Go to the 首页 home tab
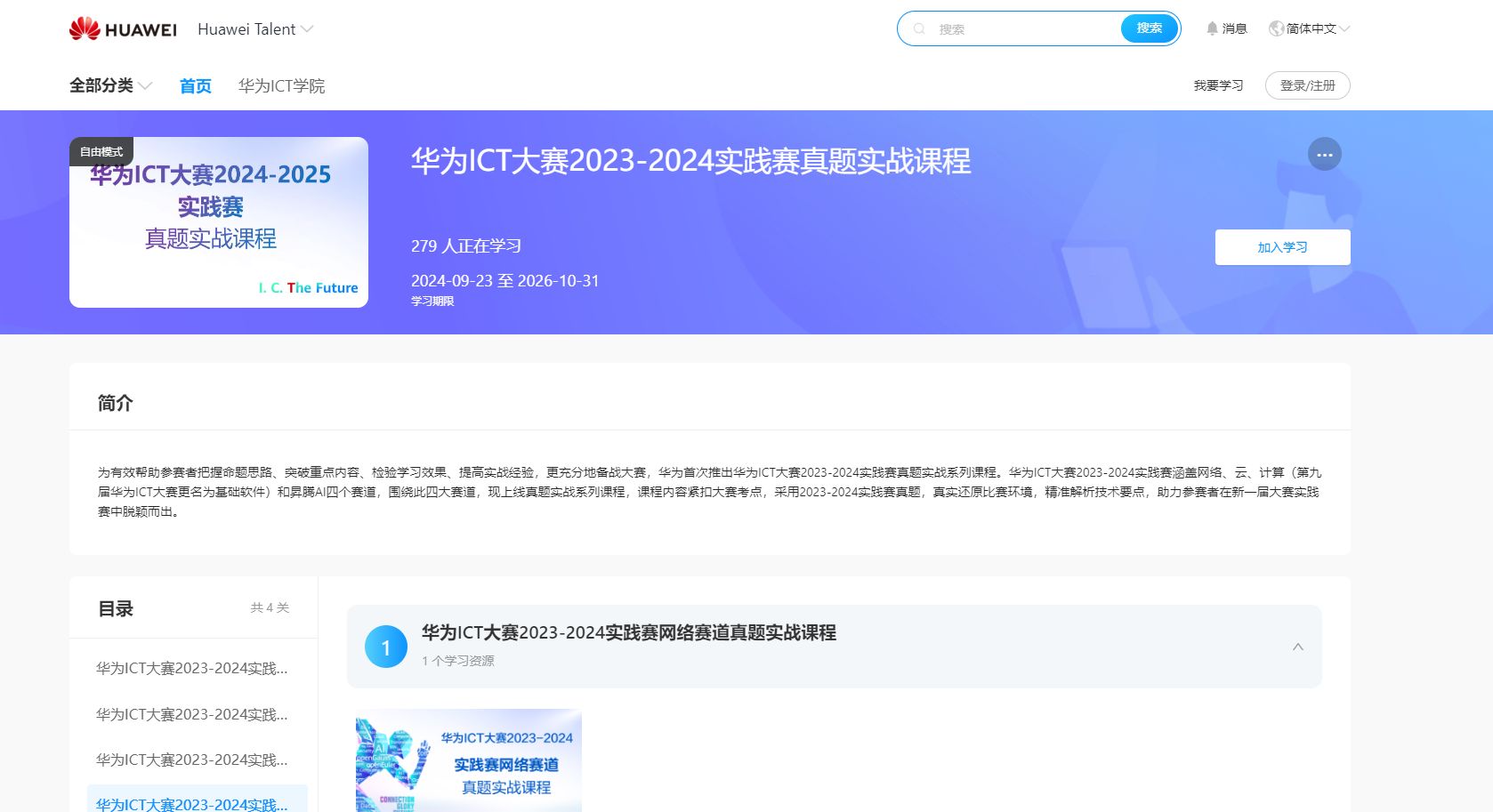Screen dimensions: 1493x812 (196, 85)
